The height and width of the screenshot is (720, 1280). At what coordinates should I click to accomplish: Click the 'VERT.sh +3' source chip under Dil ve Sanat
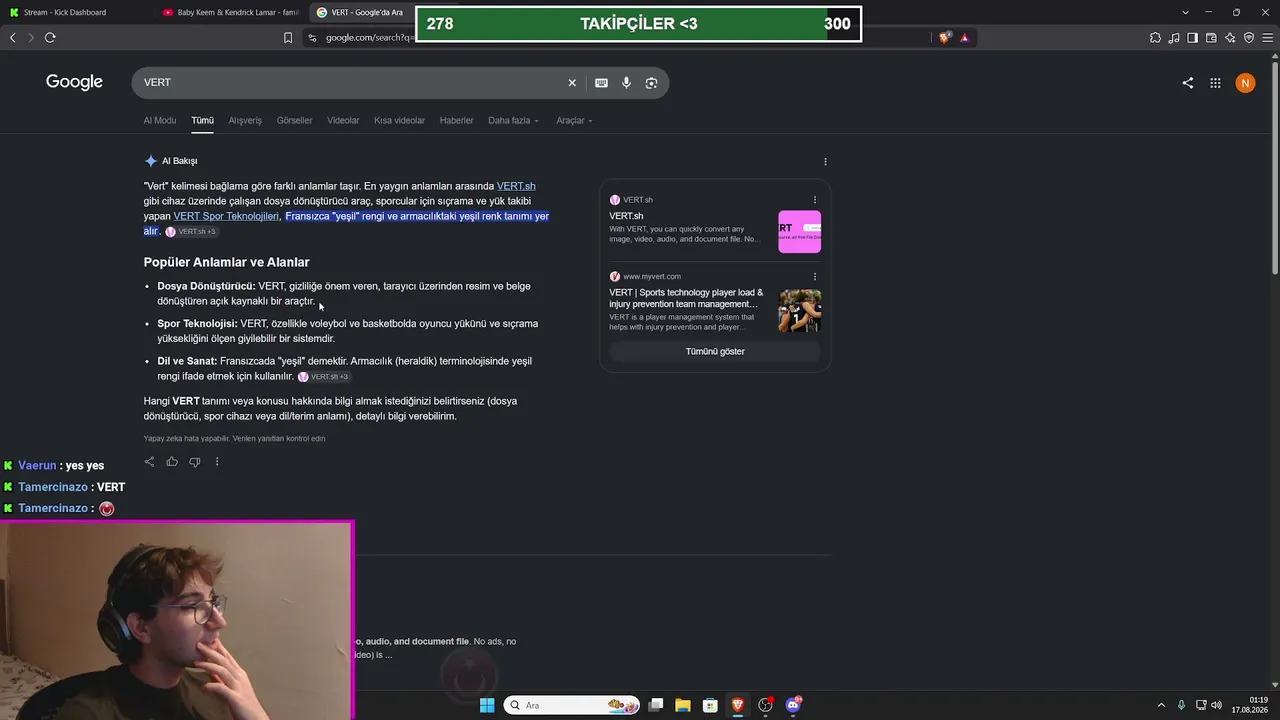pos(323,377)
